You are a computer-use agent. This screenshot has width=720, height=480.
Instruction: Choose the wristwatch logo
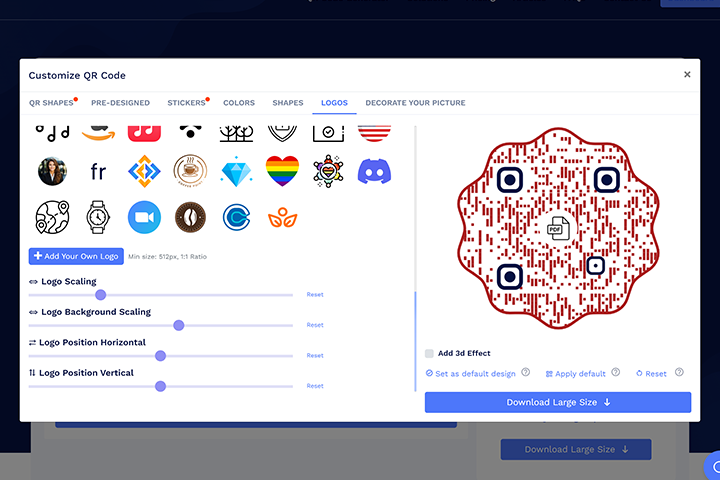coord(98,217)
